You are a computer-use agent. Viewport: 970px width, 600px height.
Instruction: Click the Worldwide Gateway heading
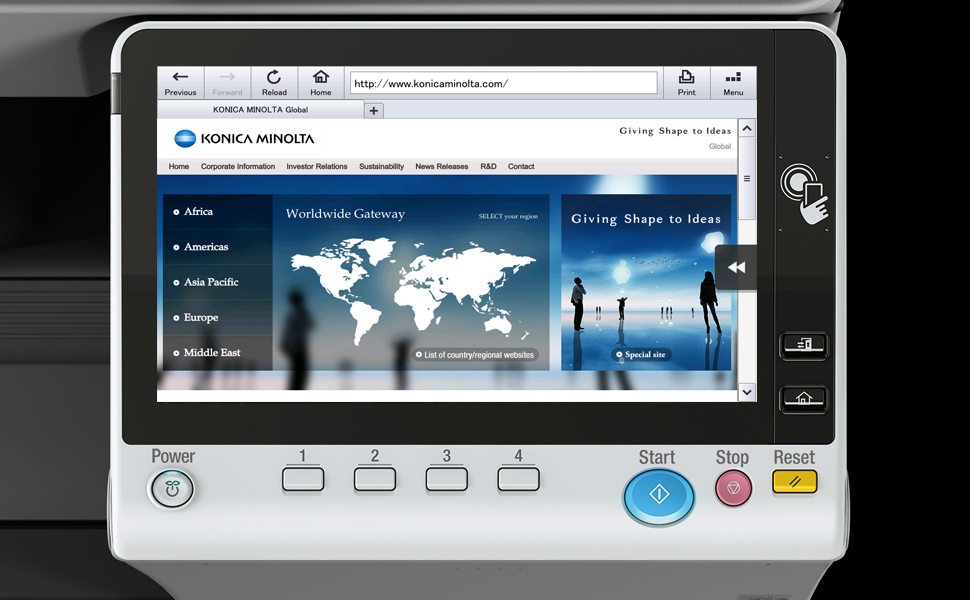(345, 214)
